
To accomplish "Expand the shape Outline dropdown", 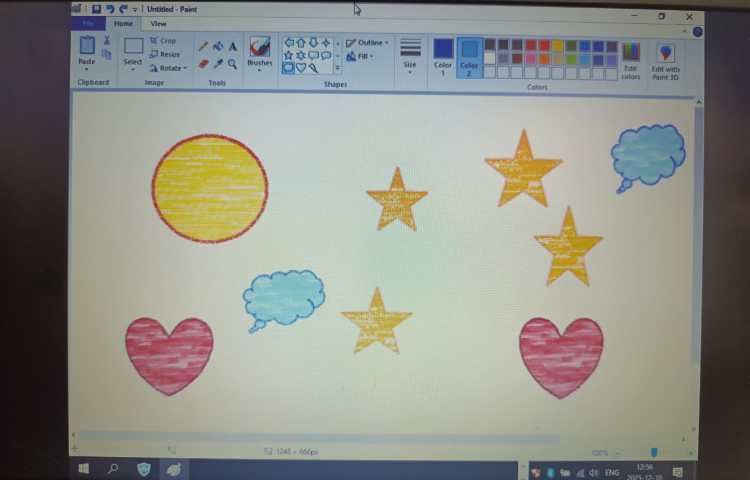I will click(367, 43).
